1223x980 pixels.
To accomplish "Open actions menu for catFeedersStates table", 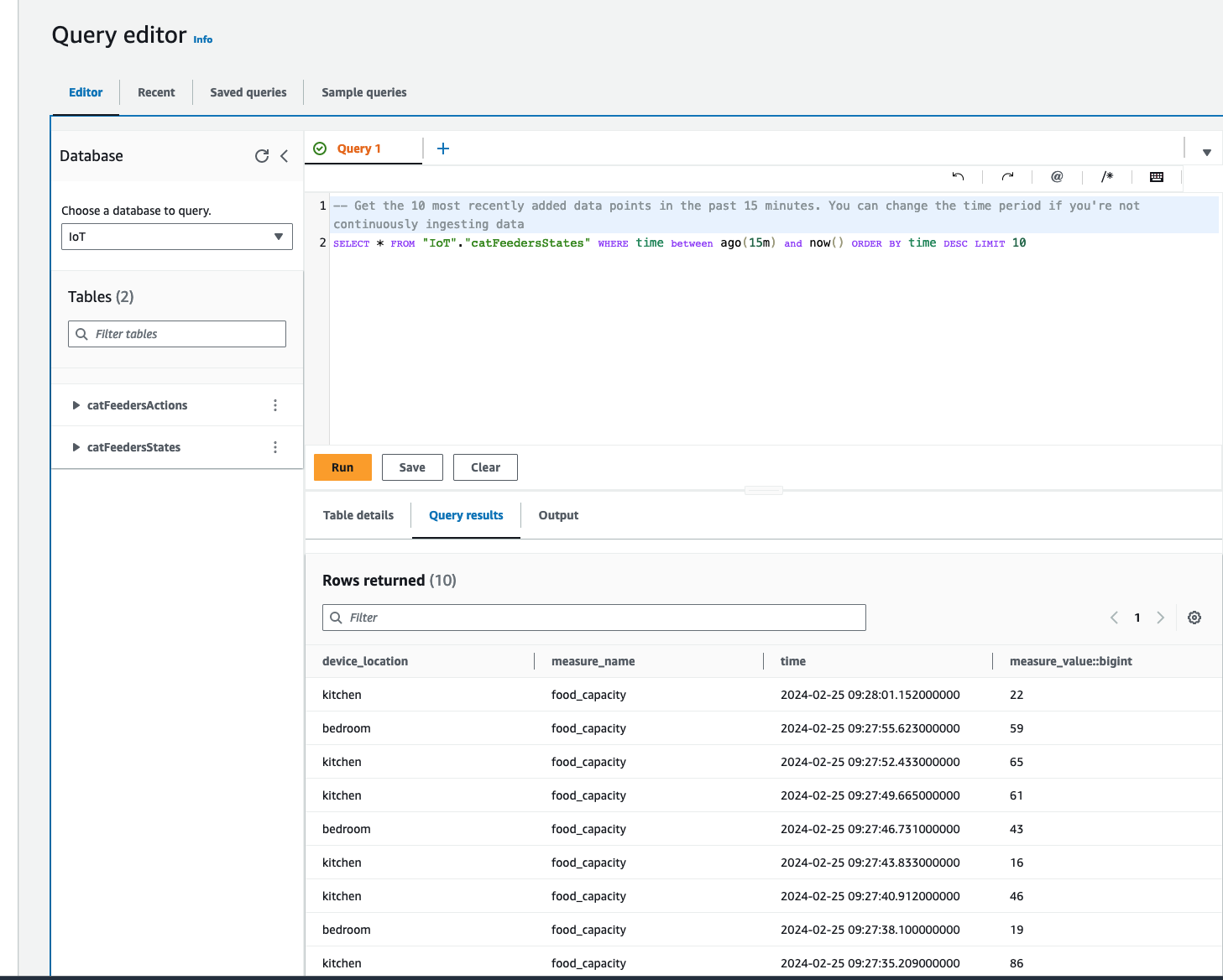I will [x=275, y=447].
